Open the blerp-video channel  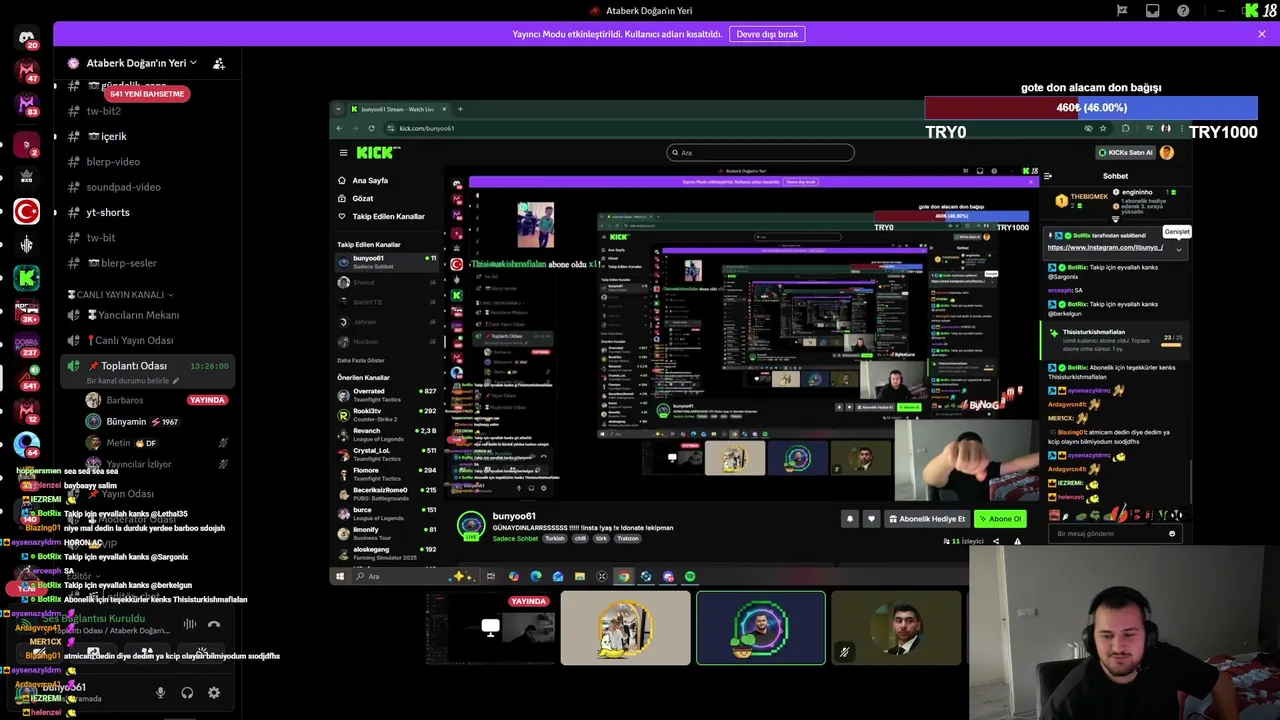click(150, 162)
